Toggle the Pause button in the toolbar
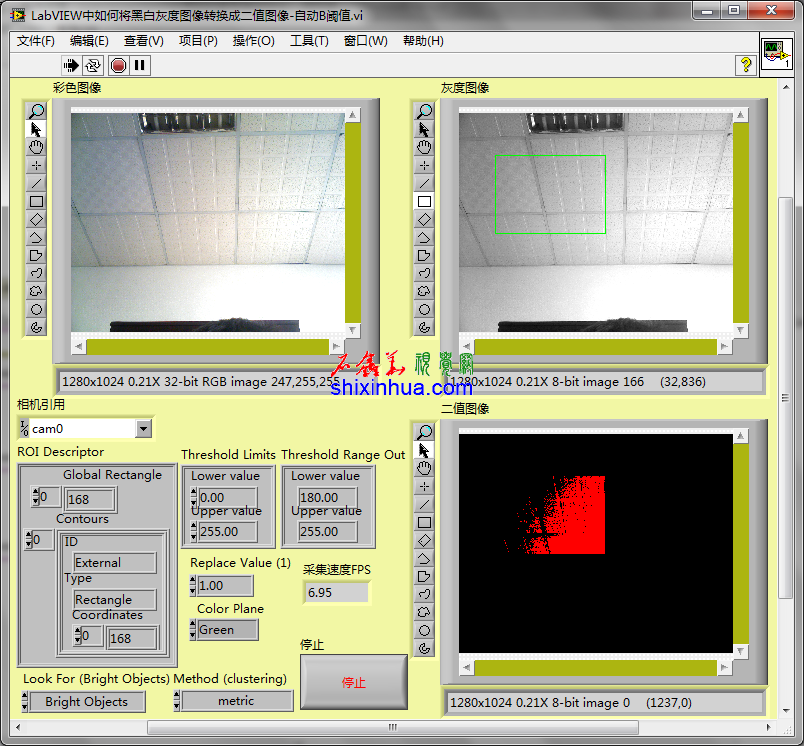This screenshot has height=746, width=804. (x=140, y=65)
